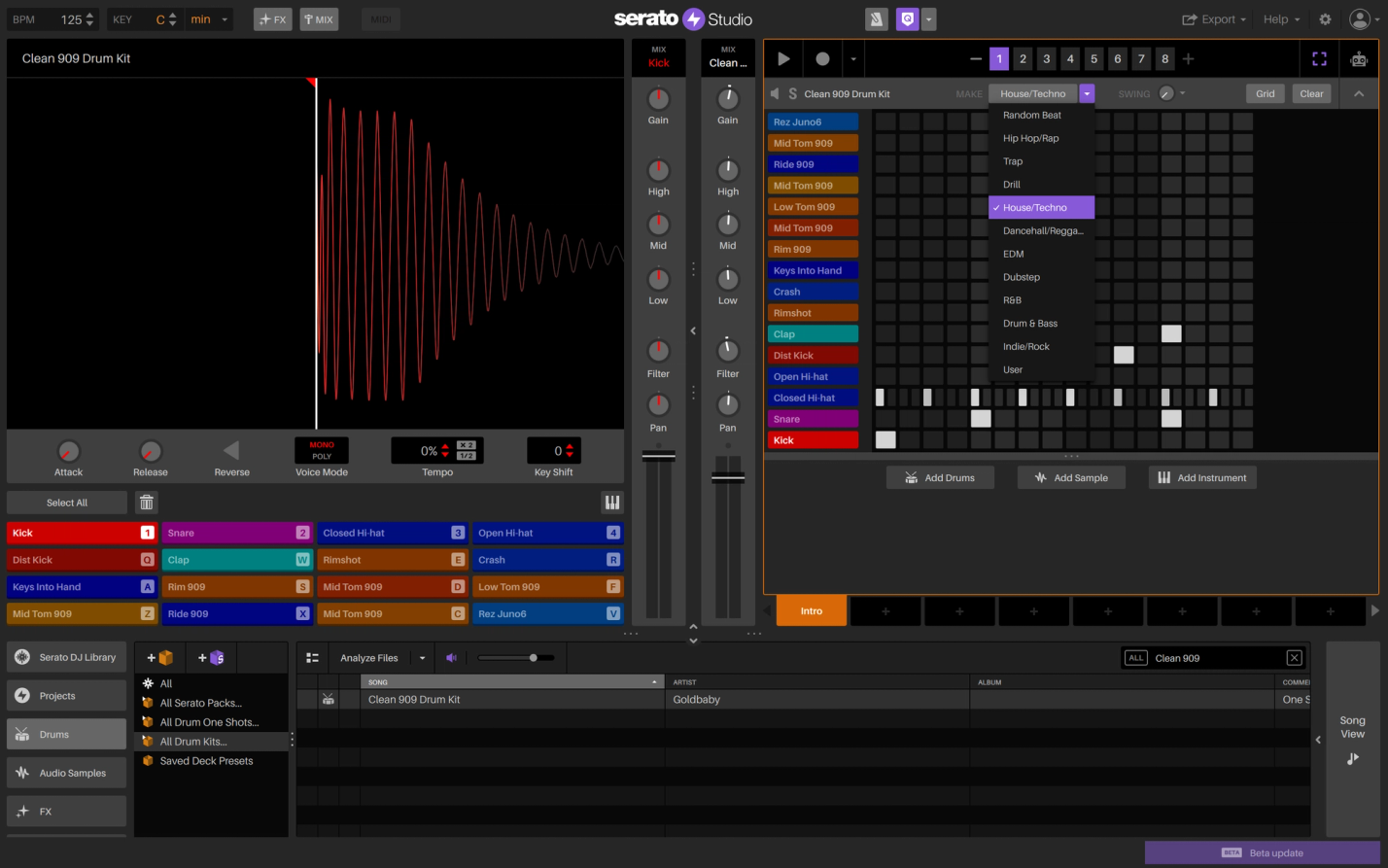Screen dimensions: 1388x868
Task: Click the Add Instrument button
Action: point(1202,477)
